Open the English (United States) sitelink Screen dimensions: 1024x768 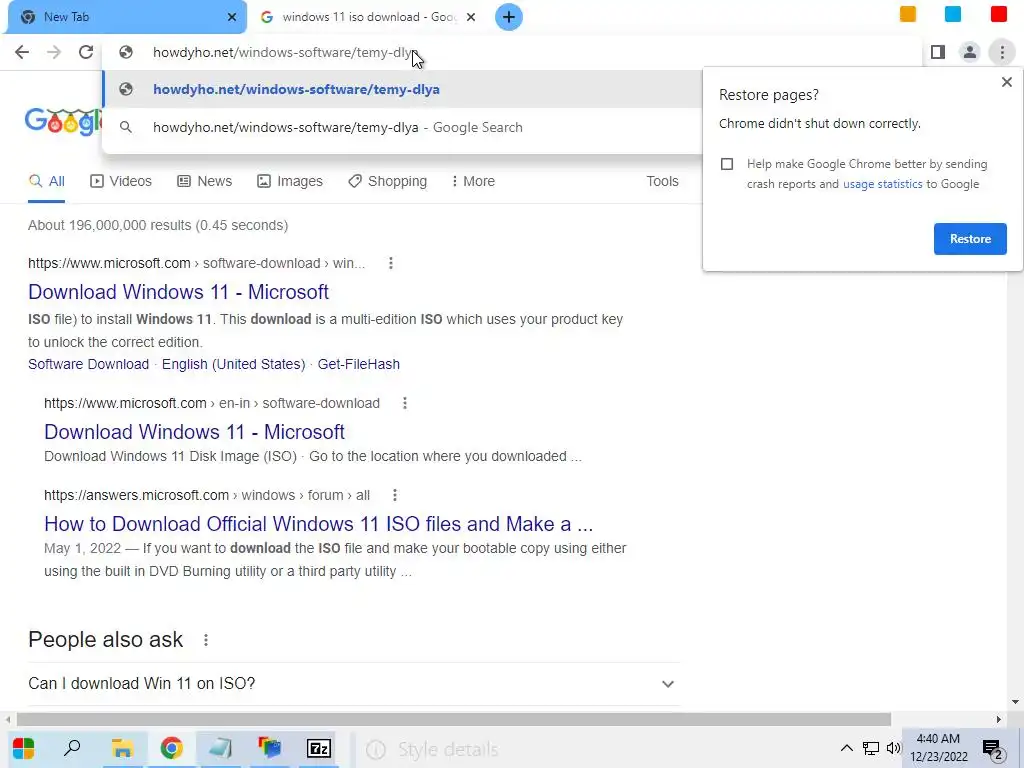[x=233, y=364]
